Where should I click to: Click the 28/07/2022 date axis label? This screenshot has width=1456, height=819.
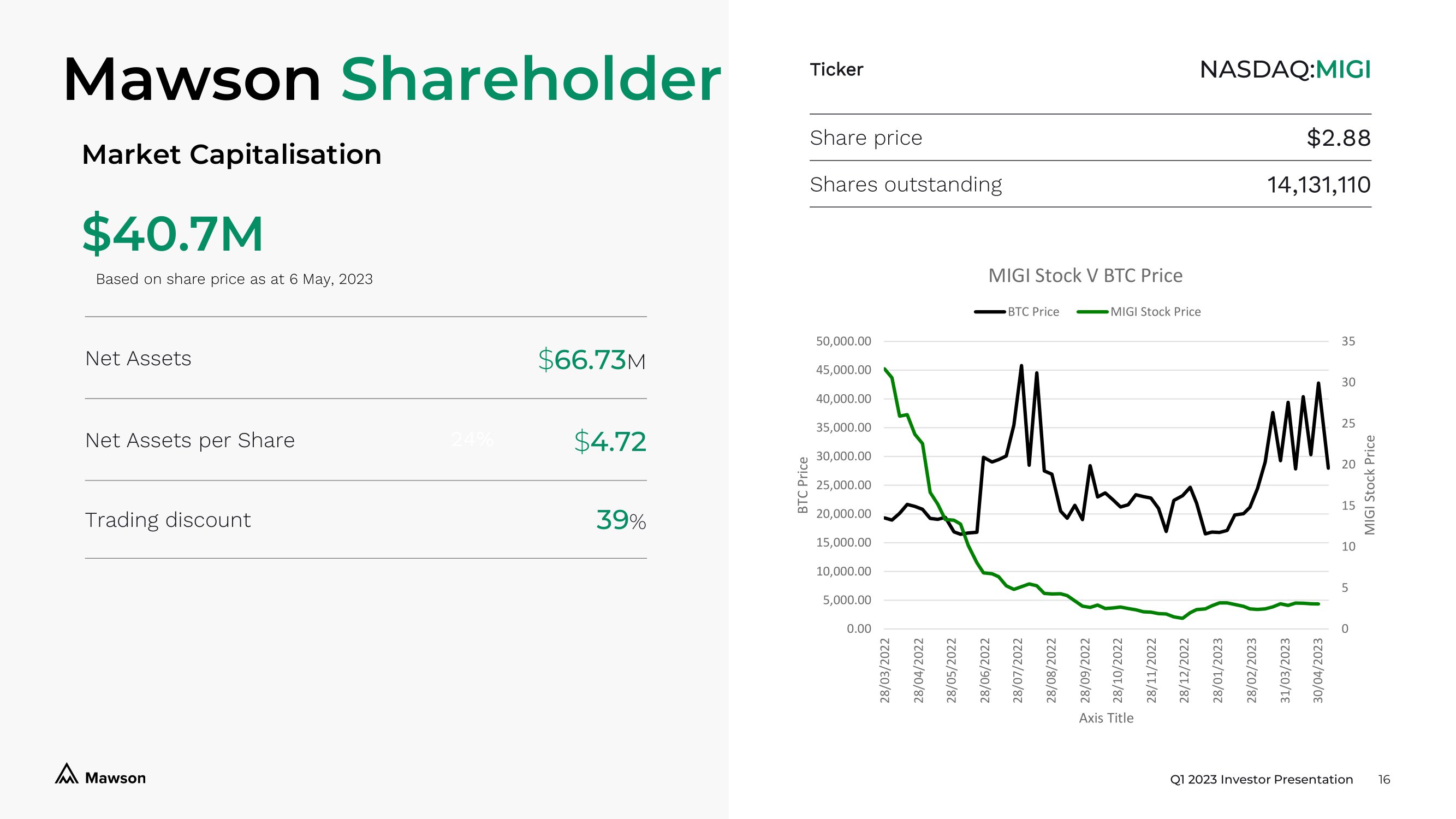coord(1018,670)
